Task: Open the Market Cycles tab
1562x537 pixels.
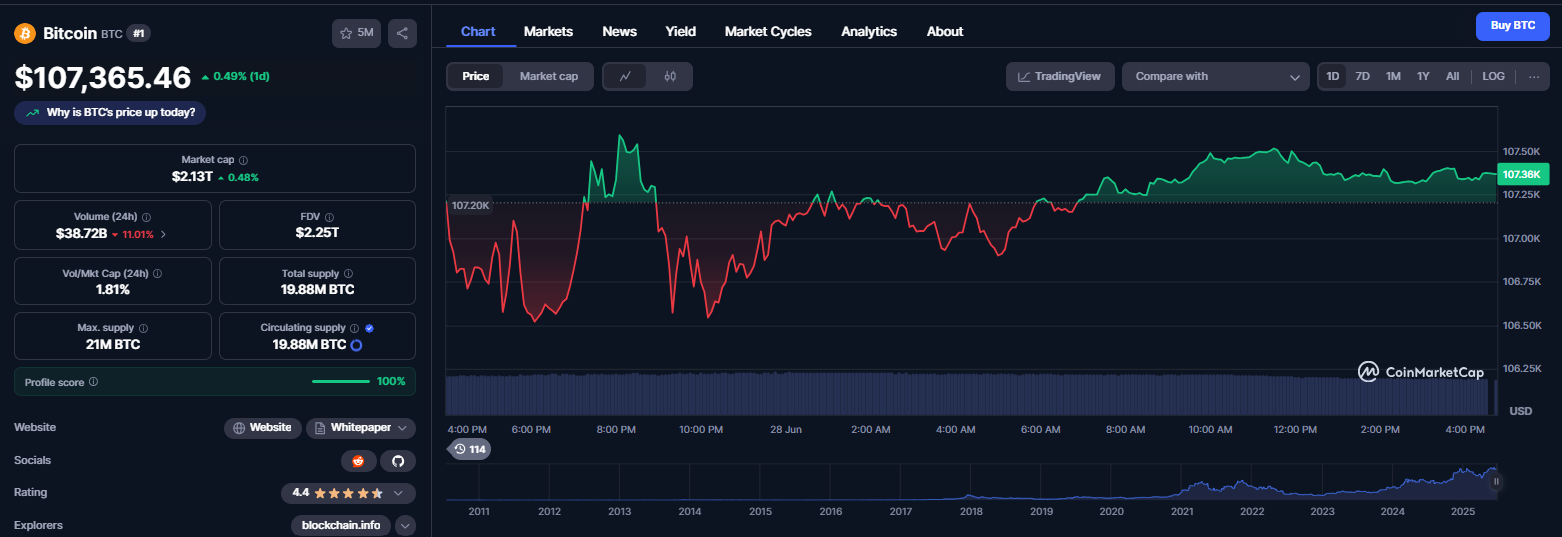Action: 768,31
